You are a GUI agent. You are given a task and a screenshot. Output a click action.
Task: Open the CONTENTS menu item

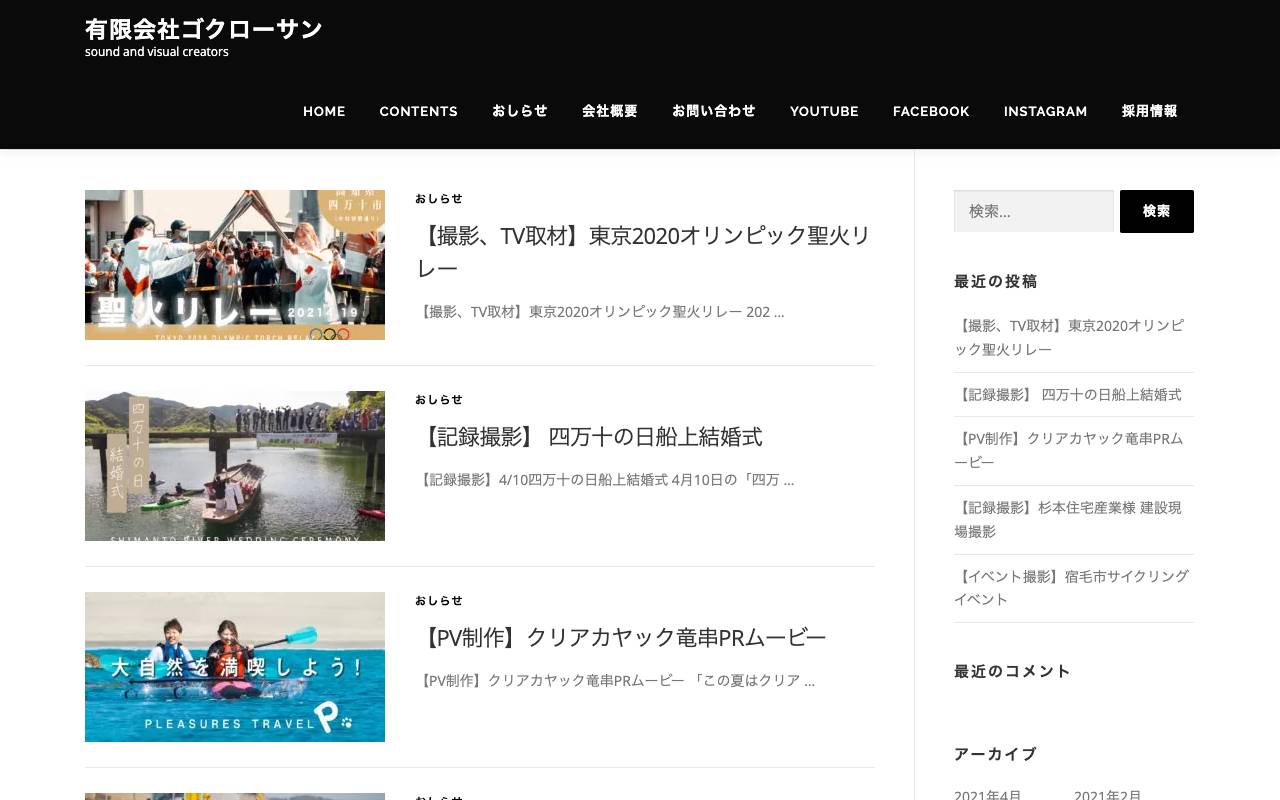(418, 111)
